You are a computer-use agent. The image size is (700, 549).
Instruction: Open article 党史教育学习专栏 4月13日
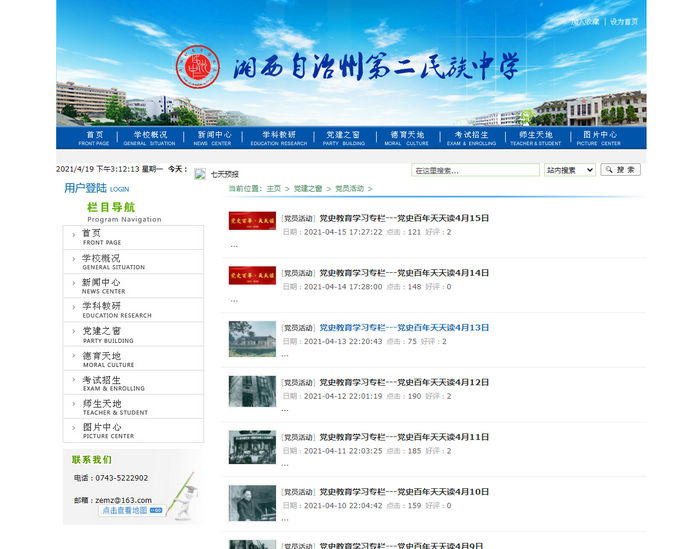coord(404,328)
